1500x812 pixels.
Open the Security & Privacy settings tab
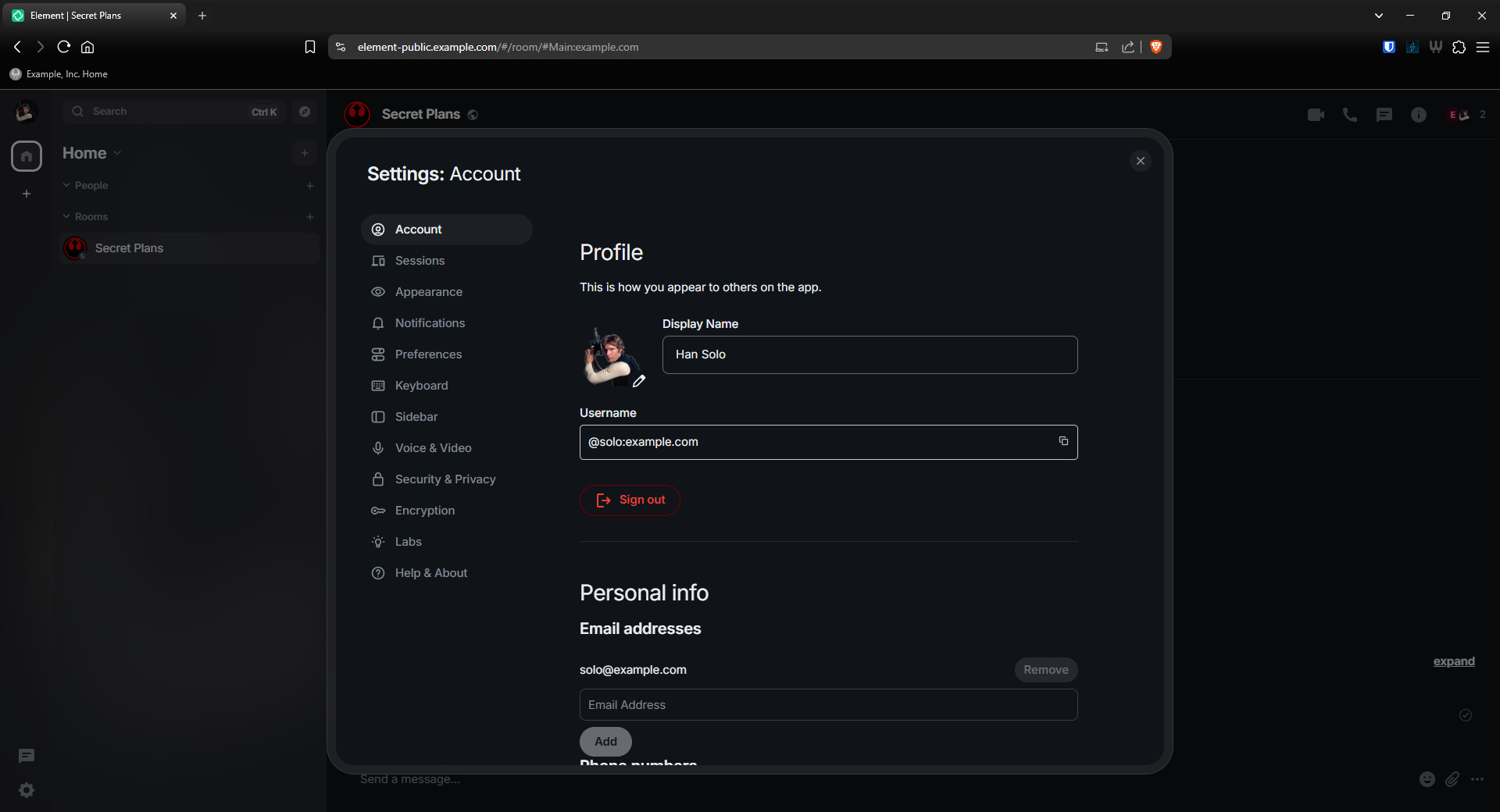pos(445,479)
